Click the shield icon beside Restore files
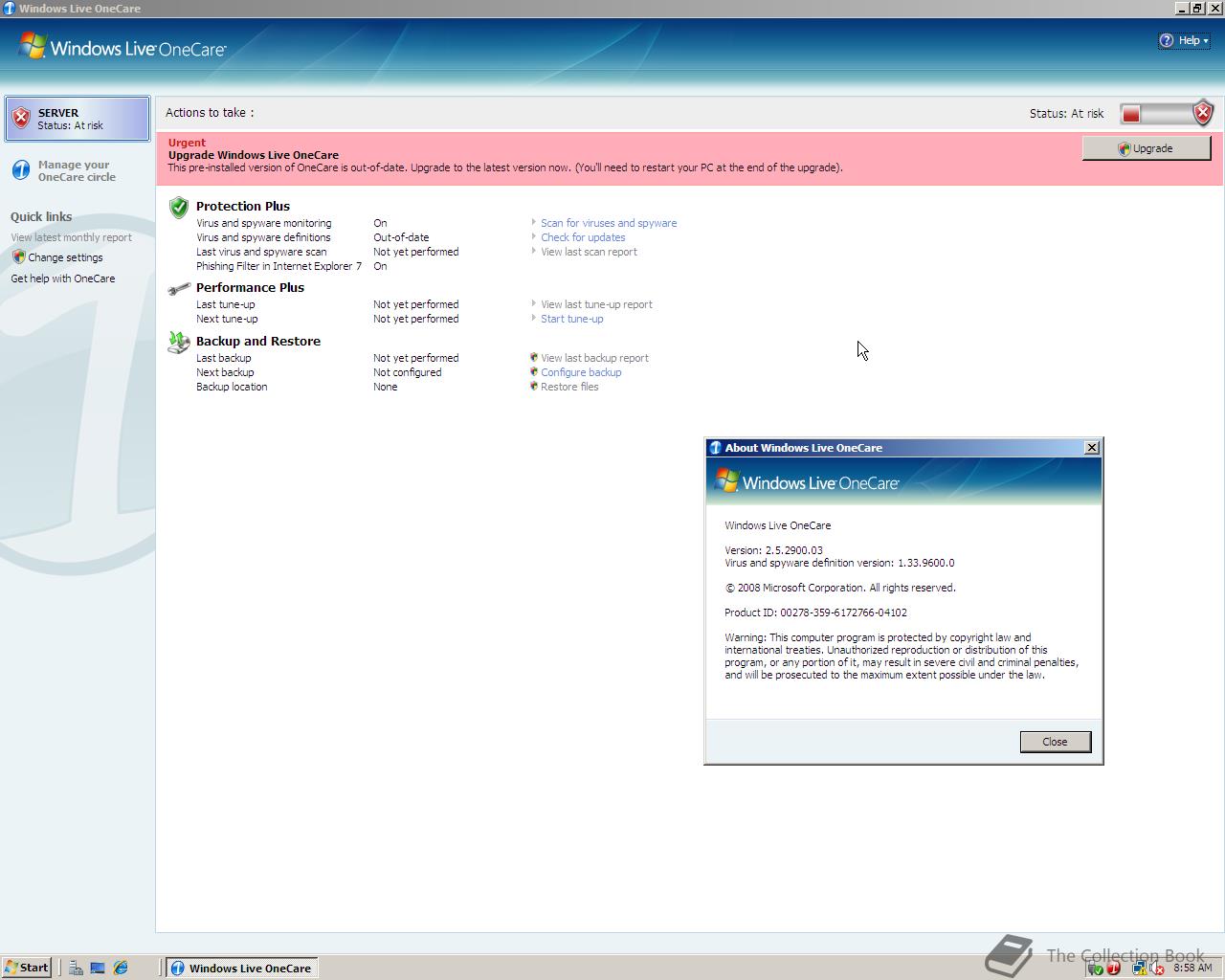 [x=534, y=386]
